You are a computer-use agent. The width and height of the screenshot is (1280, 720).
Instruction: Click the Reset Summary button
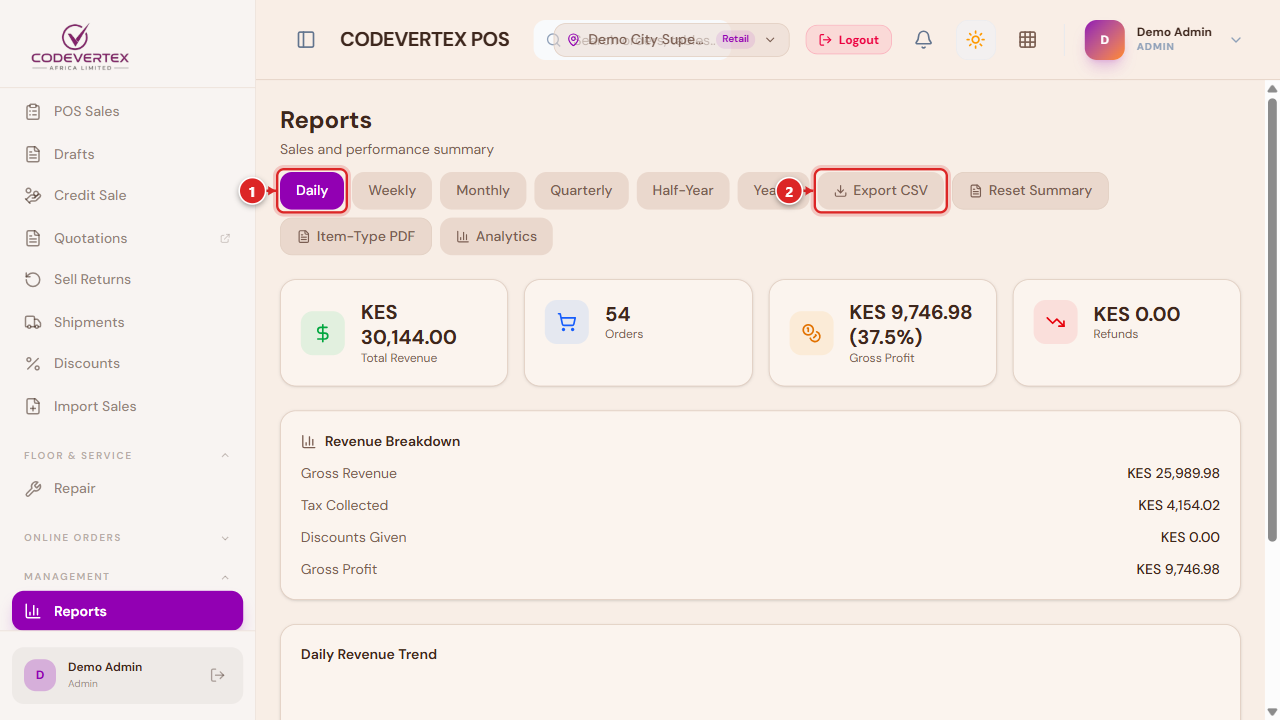click(1030, 190)
